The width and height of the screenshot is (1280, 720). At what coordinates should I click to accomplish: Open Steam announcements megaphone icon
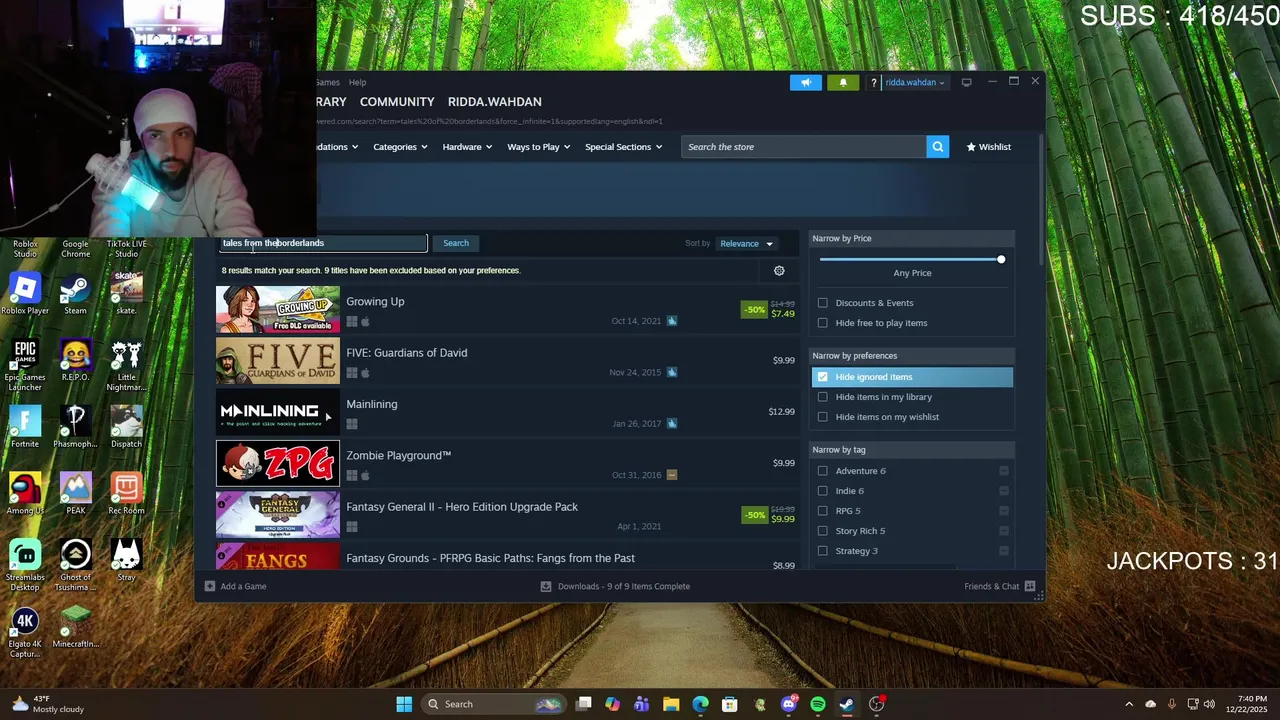click(806, 82)
